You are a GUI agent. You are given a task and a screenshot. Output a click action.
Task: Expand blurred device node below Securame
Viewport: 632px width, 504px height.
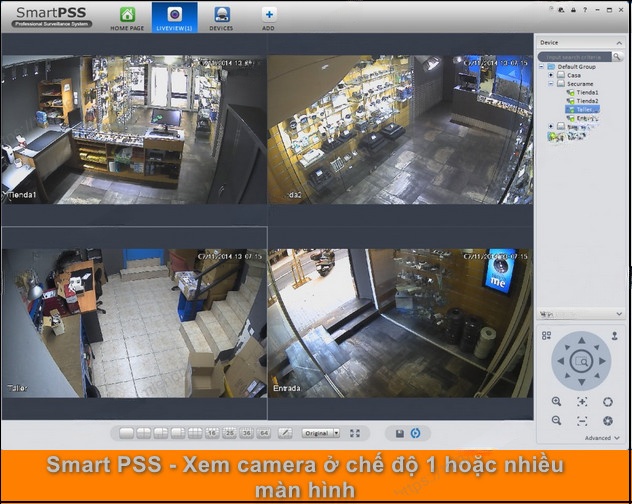coord(551,126)
